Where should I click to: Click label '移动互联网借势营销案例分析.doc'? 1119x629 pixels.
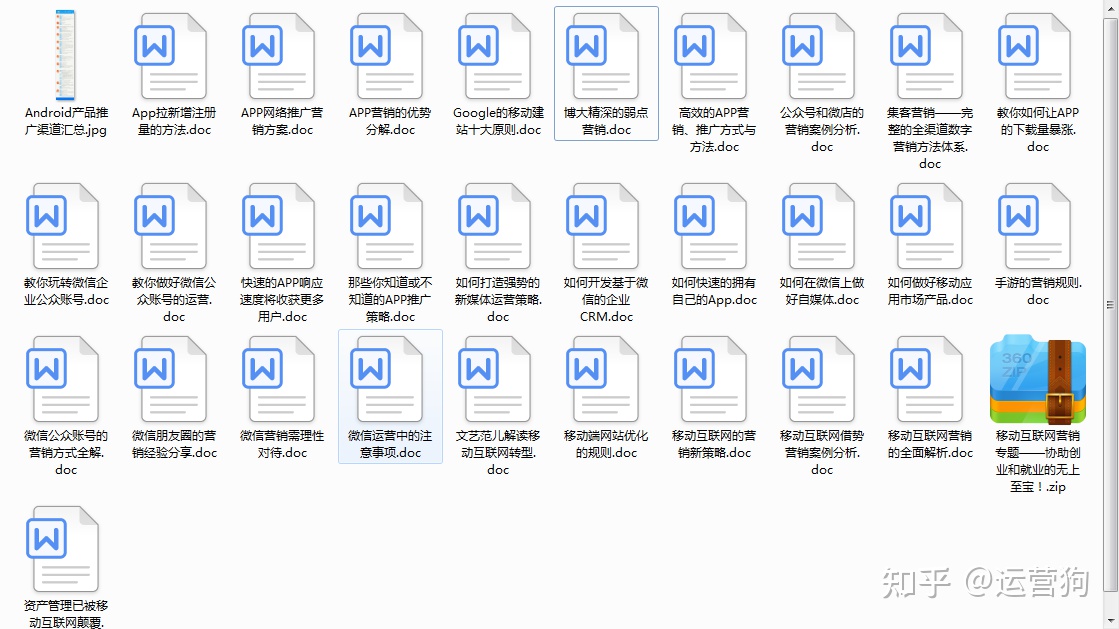822,453
